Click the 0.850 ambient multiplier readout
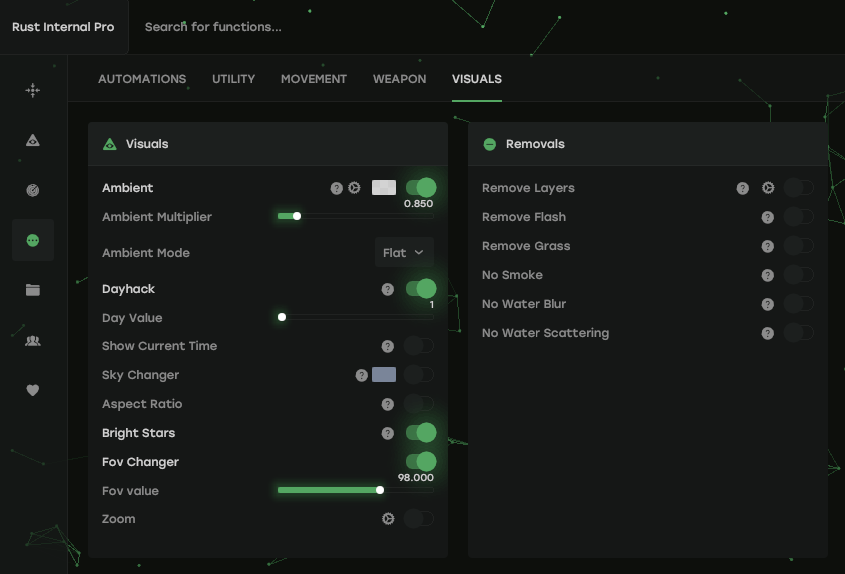 (x=418, y=204)
